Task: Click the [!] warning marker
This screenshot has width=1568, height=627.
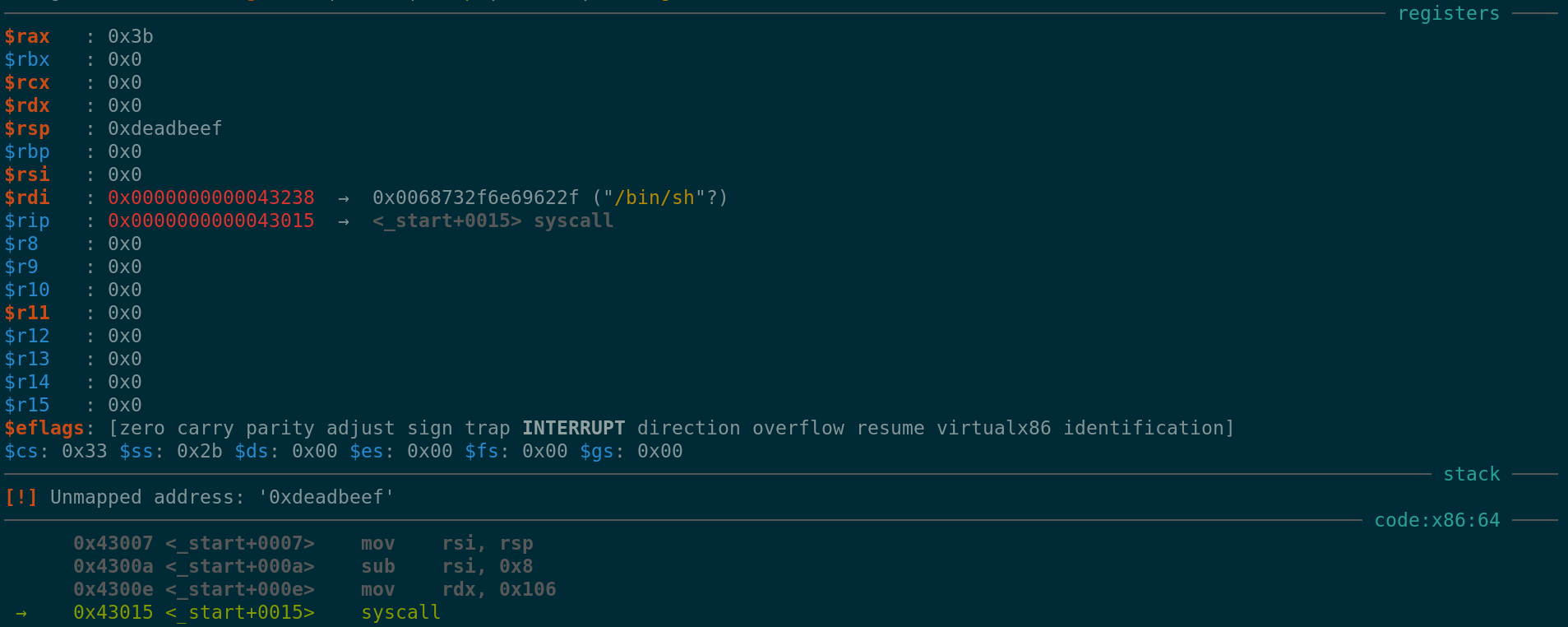Action: (21, 498)
